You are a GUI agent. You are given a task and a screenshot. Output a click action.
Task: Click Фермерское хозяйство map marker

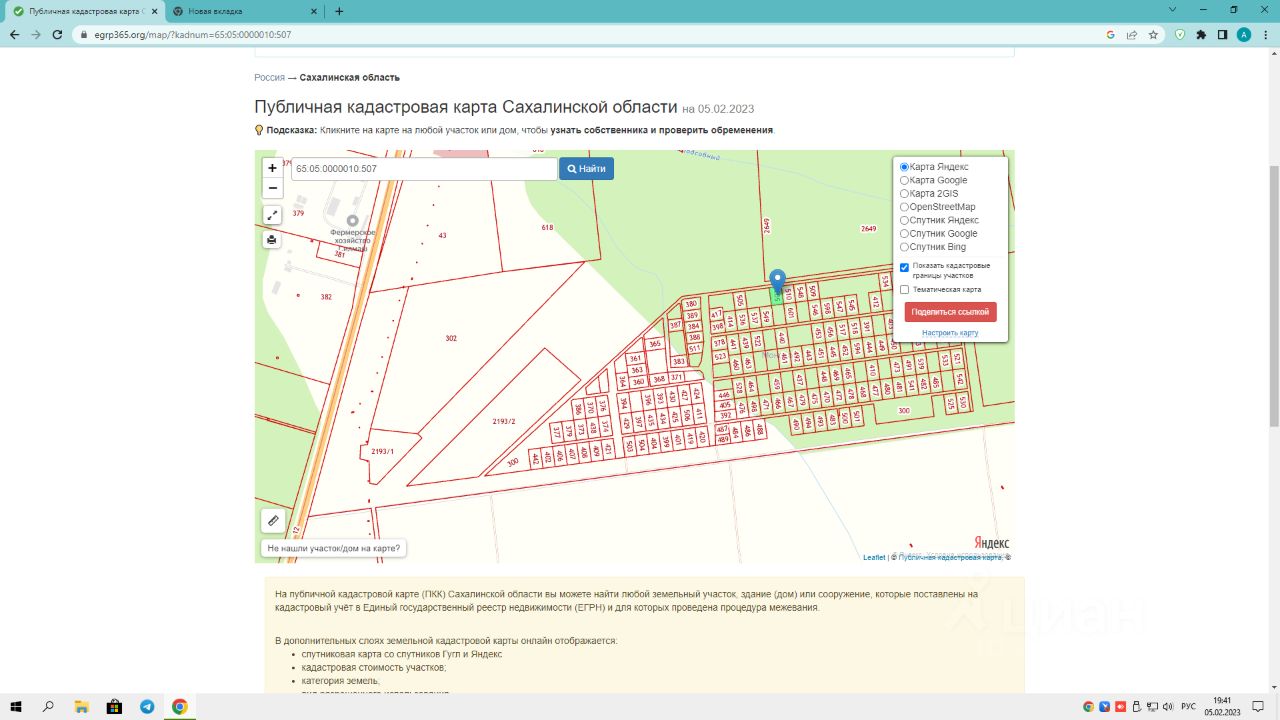pyautogui.click(x=352, y=221)
